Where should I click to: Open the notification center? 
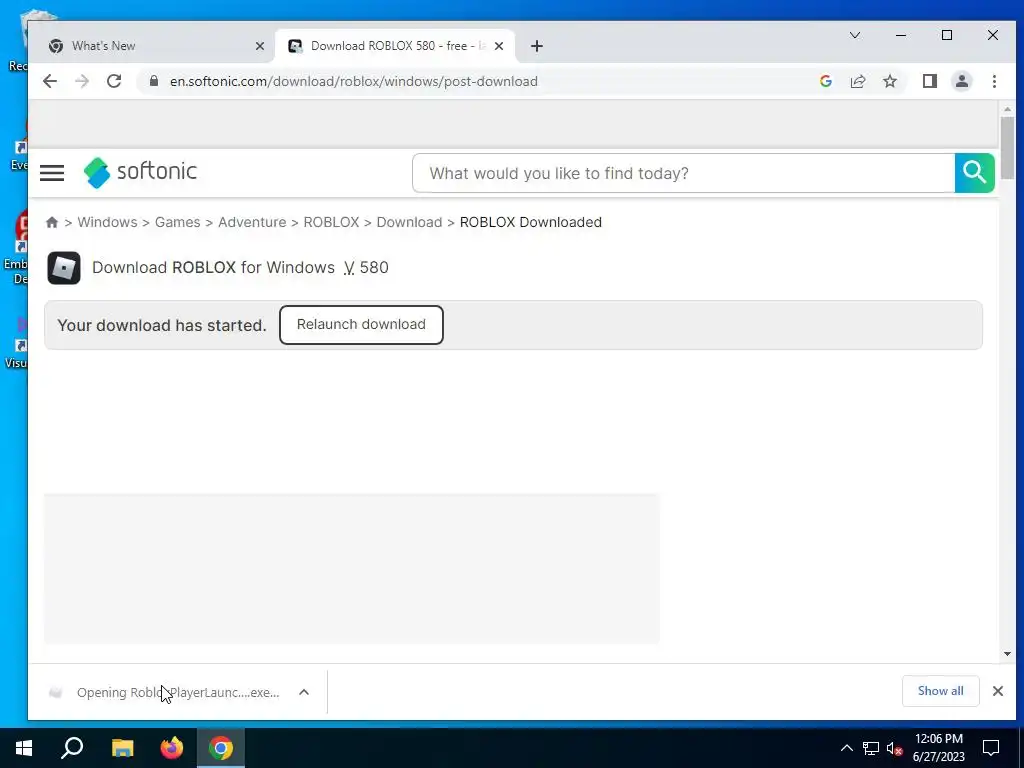tap(991, 748)
